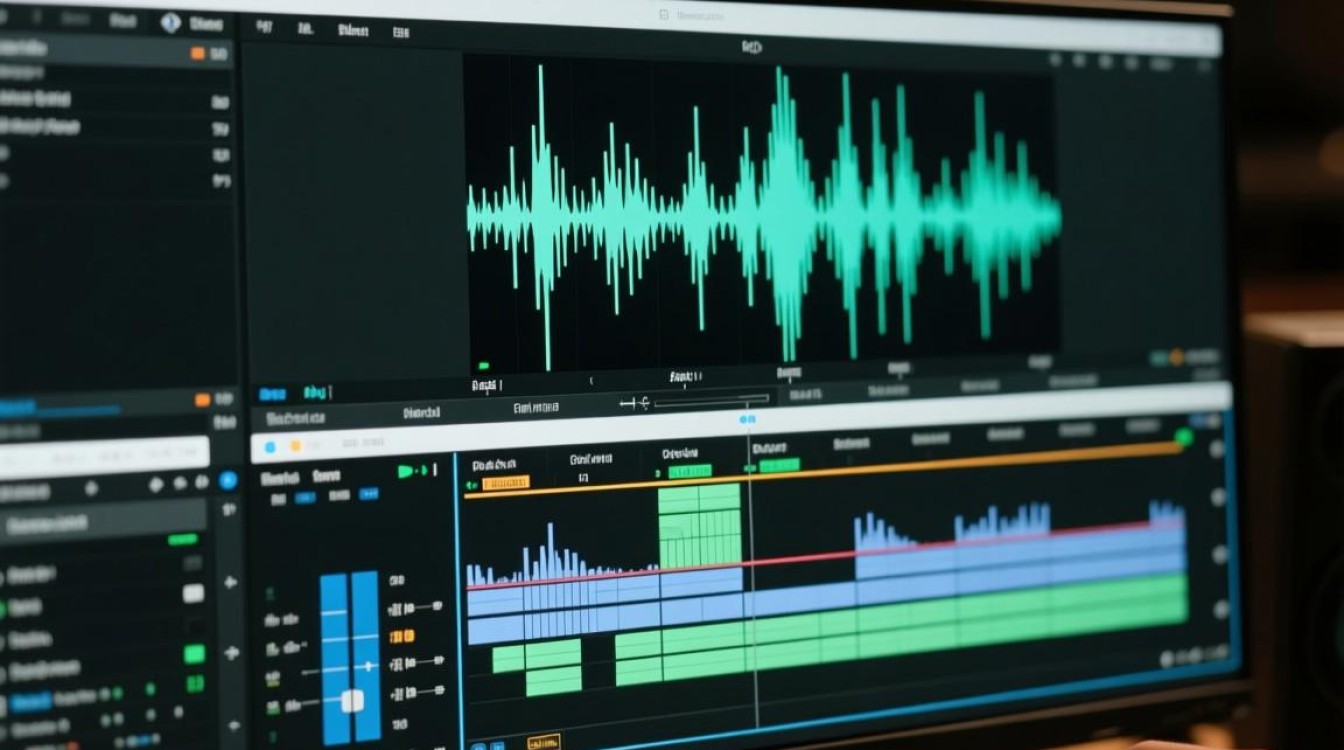
Task: Click the orange dot icon in the white toolbar strip
Action: 295,446
